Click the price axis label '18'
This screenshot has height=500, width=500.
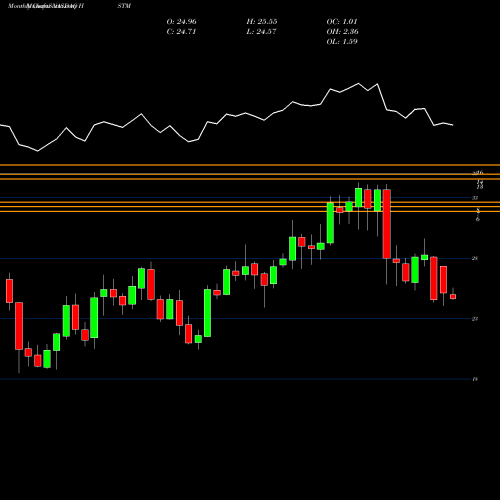pyautogui.click(x=475, y=379)
